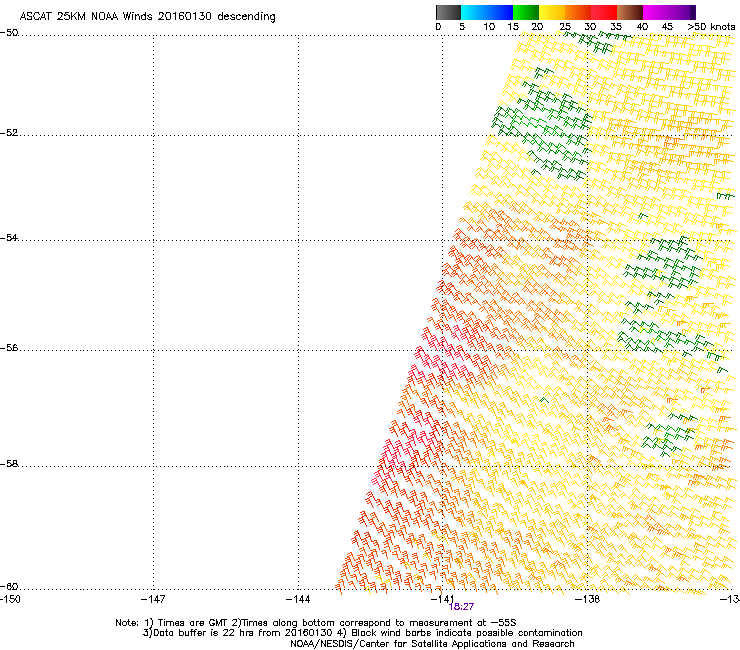Click the -141 longitude axis label

pos(443,599)
